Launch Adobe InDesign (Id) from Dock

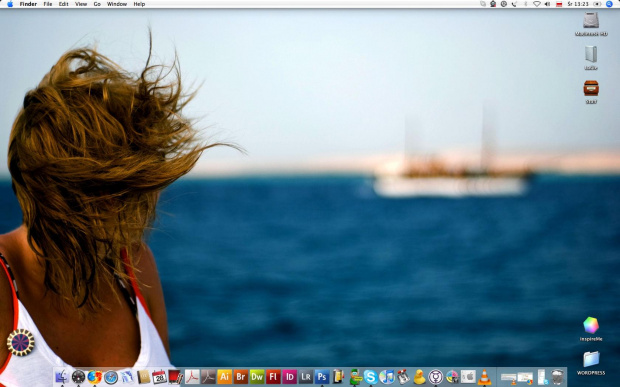tap(289, 377)
